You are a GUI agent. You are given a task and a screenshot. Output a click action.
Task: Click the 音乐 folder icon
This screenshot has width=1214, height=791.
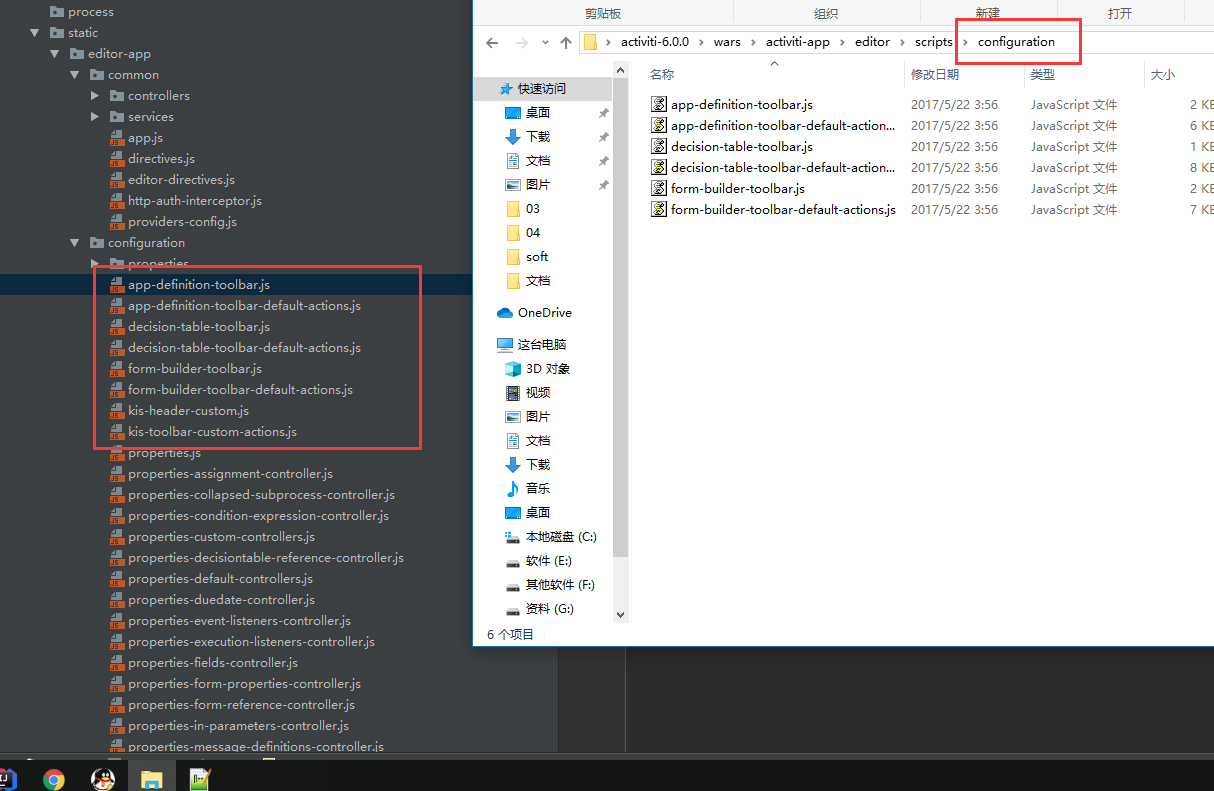click(513, 489)
